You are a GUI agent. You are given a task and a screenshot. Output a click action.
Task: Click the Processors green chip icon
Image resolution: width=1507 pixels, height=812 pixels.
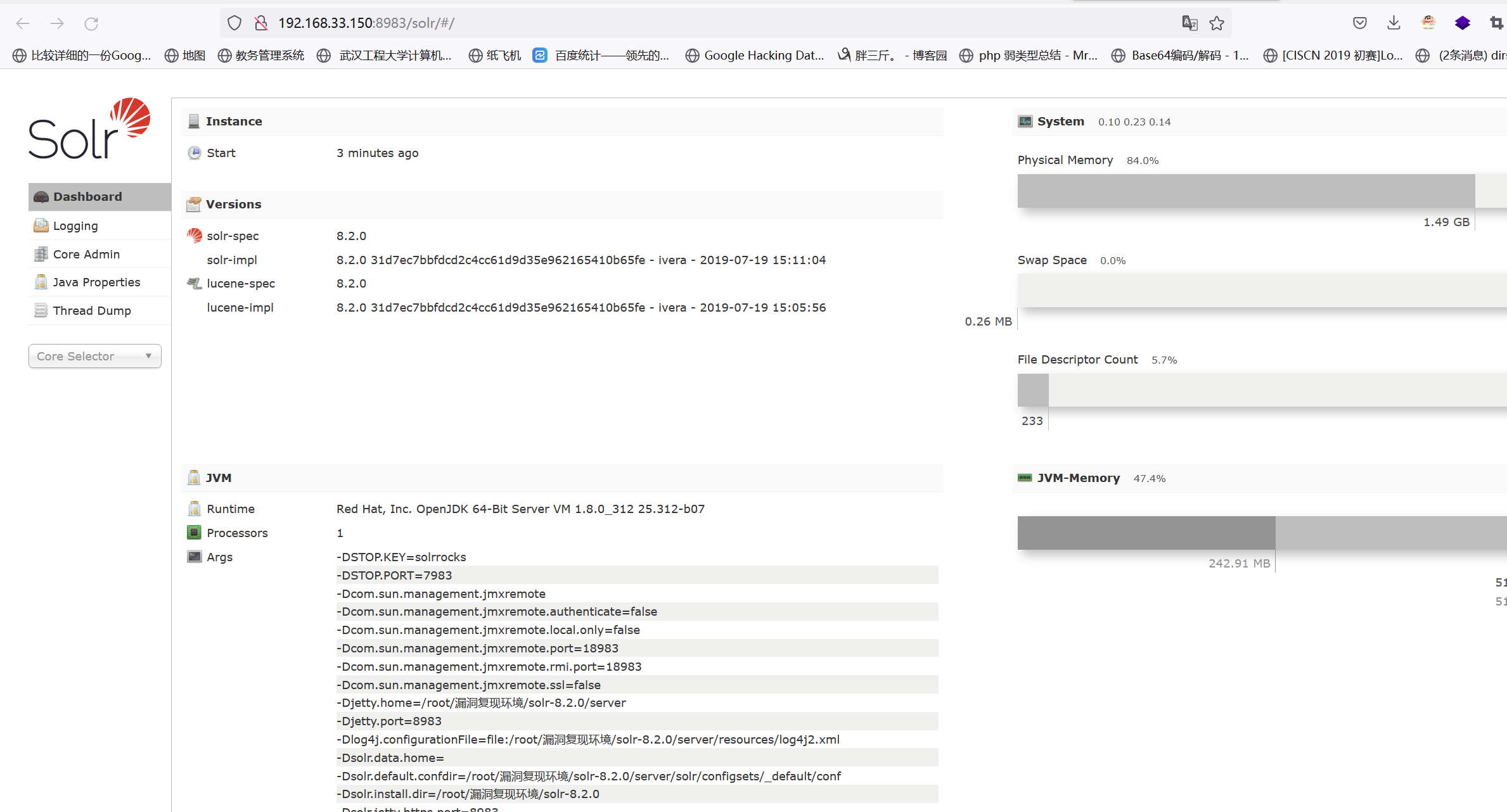click(x=194, y=533)
